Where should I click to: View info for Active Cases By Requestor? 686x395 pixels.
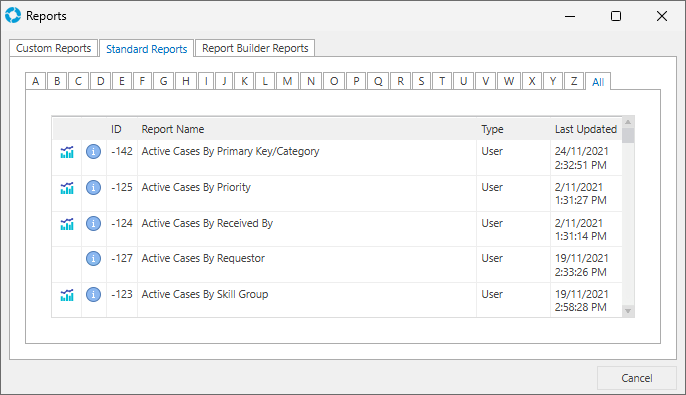coord(93,259)
